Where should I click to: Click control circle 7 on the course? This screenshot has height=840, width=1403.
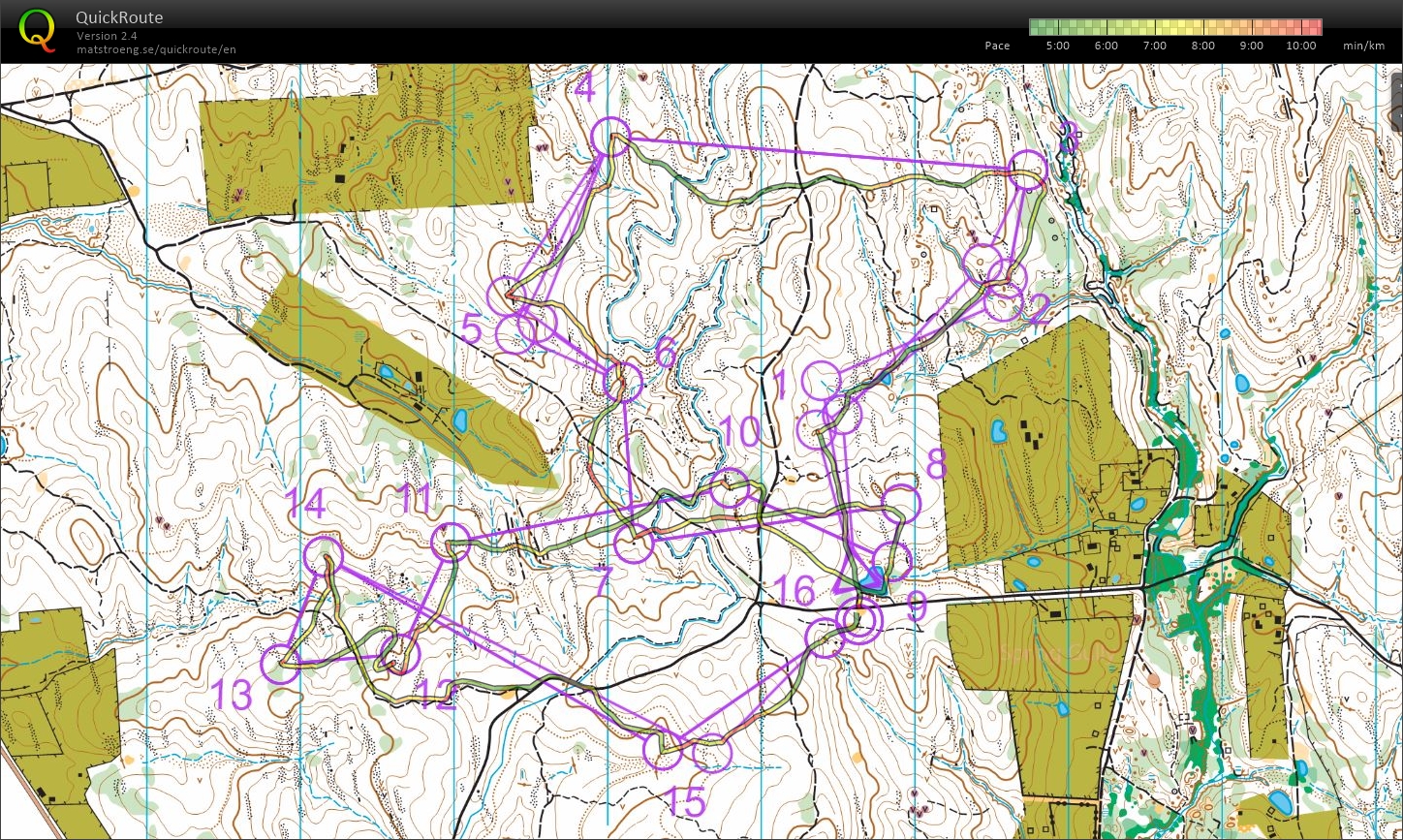point(634,544)
